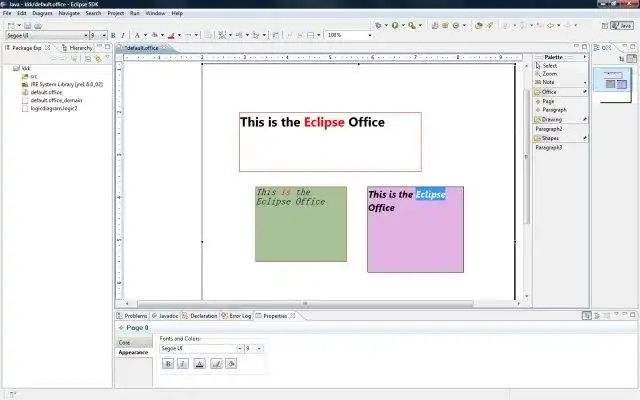Open the Diagram menu

click(42, 13)
